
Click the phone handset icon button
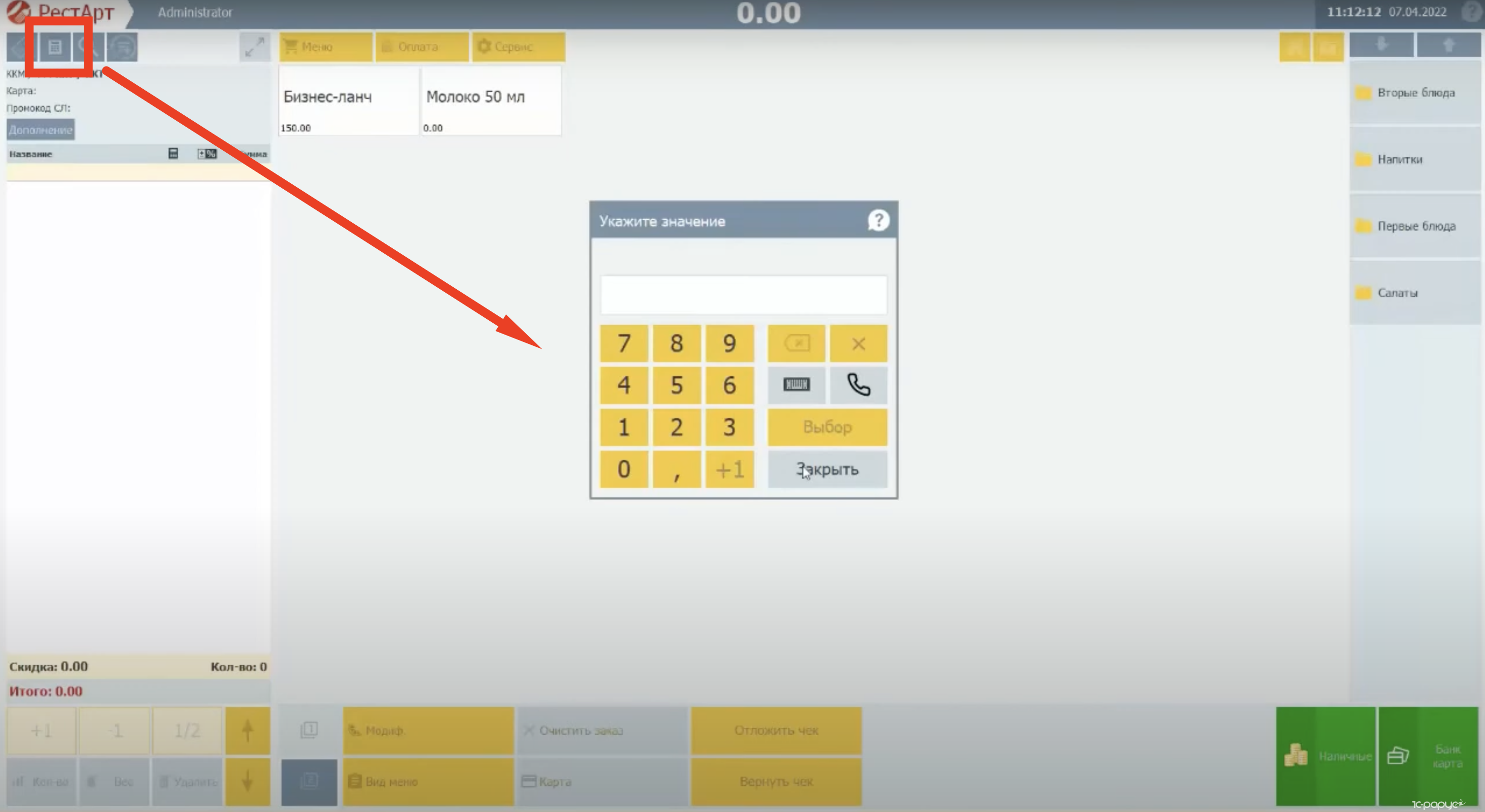(858, 385)
